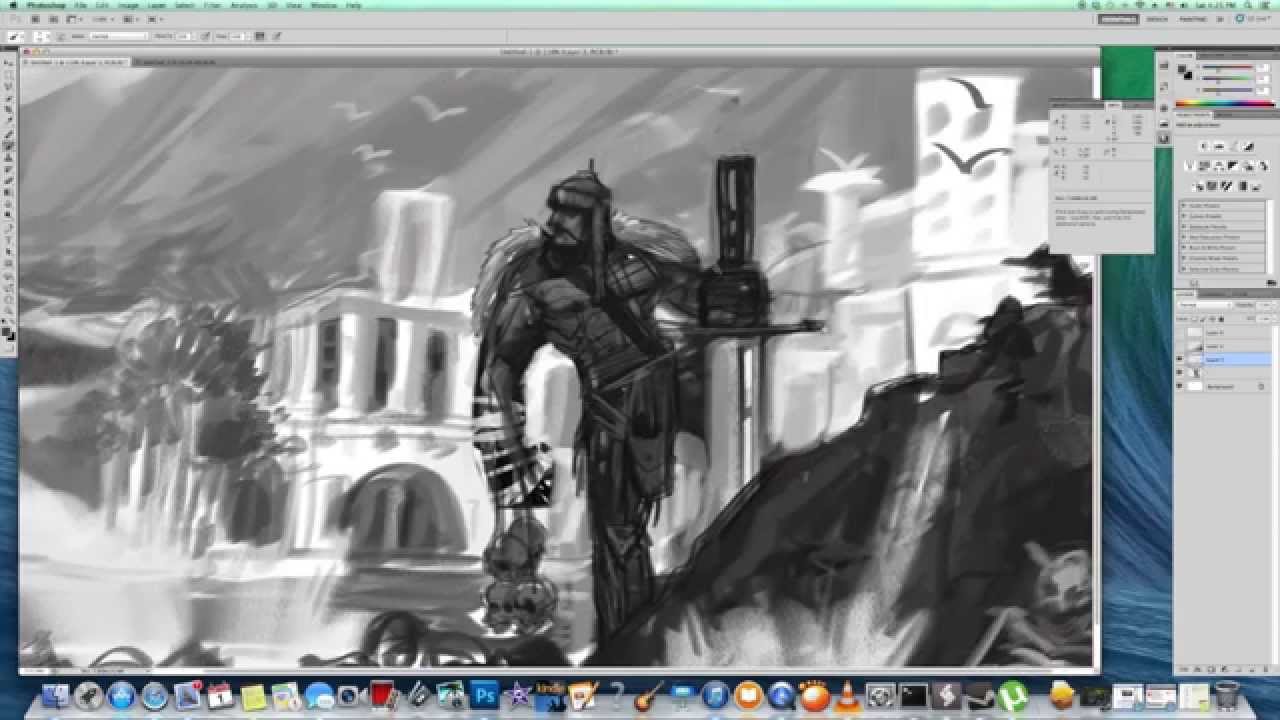The image size is (1280, 720).
Task: Pick a color from the spectrum ramp
Action: coord(1224,104)
